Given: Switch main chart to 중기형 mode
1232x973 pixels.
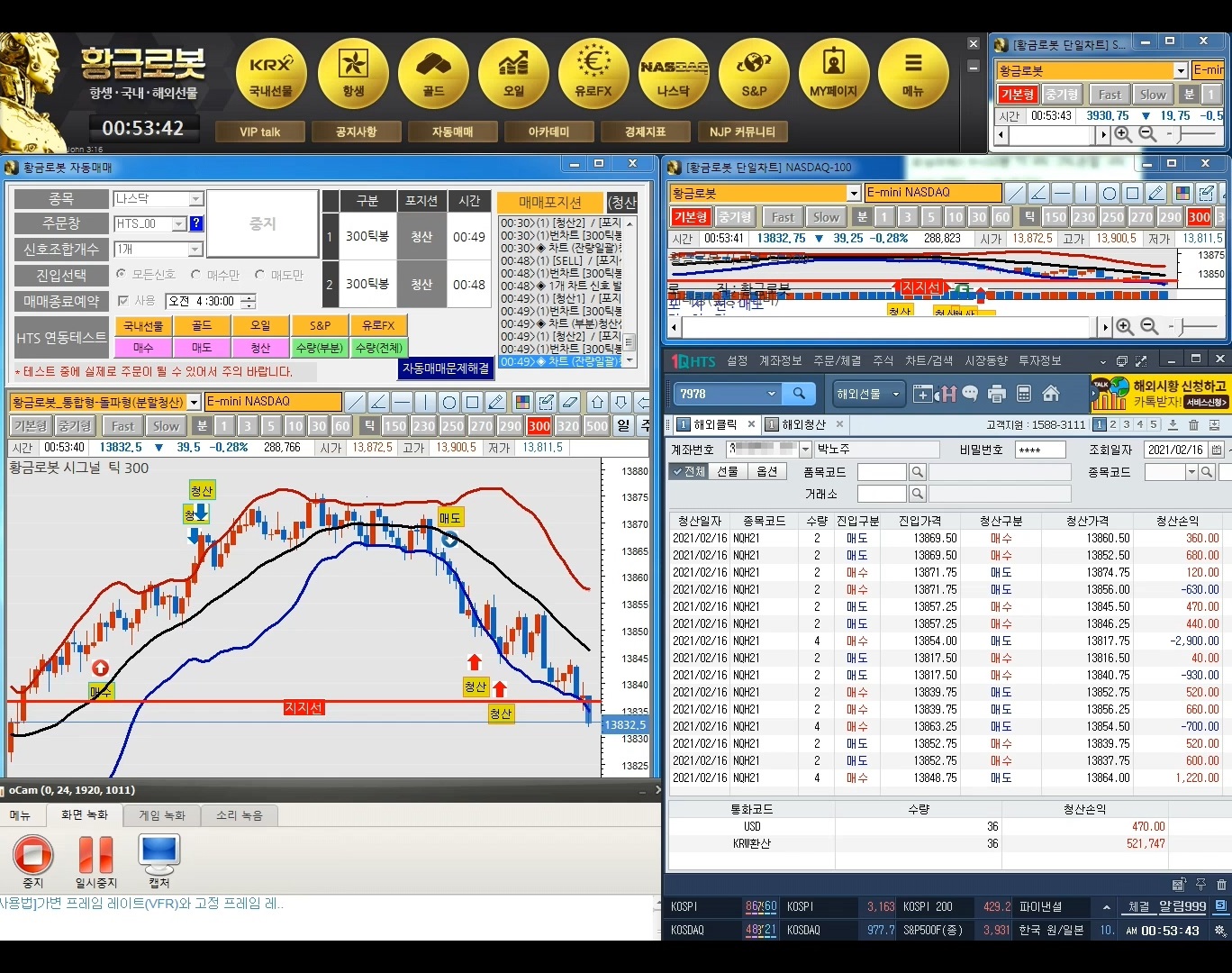Looking at the screenshot, I should pos(74,426).
